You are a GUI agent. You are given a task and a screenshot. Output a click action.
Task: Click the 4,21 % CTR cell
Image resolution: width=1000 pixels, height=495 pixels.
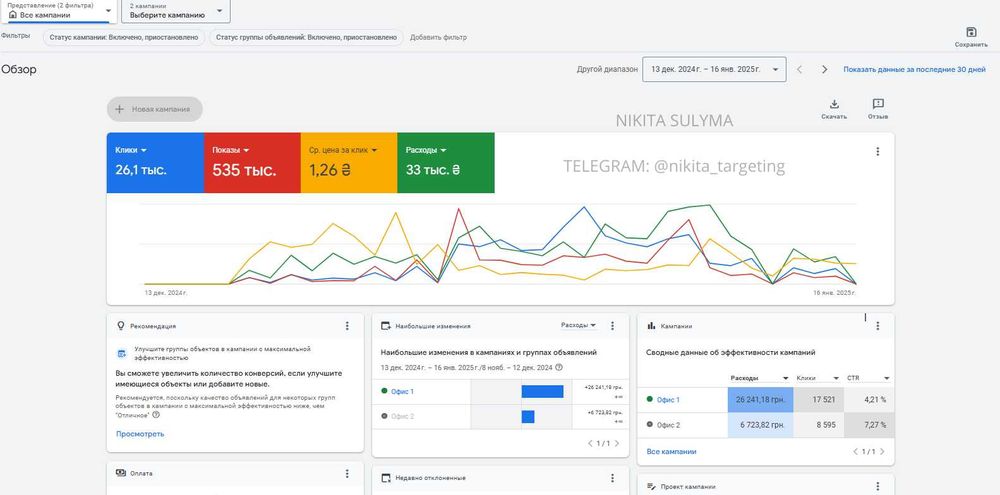(869, 400)
